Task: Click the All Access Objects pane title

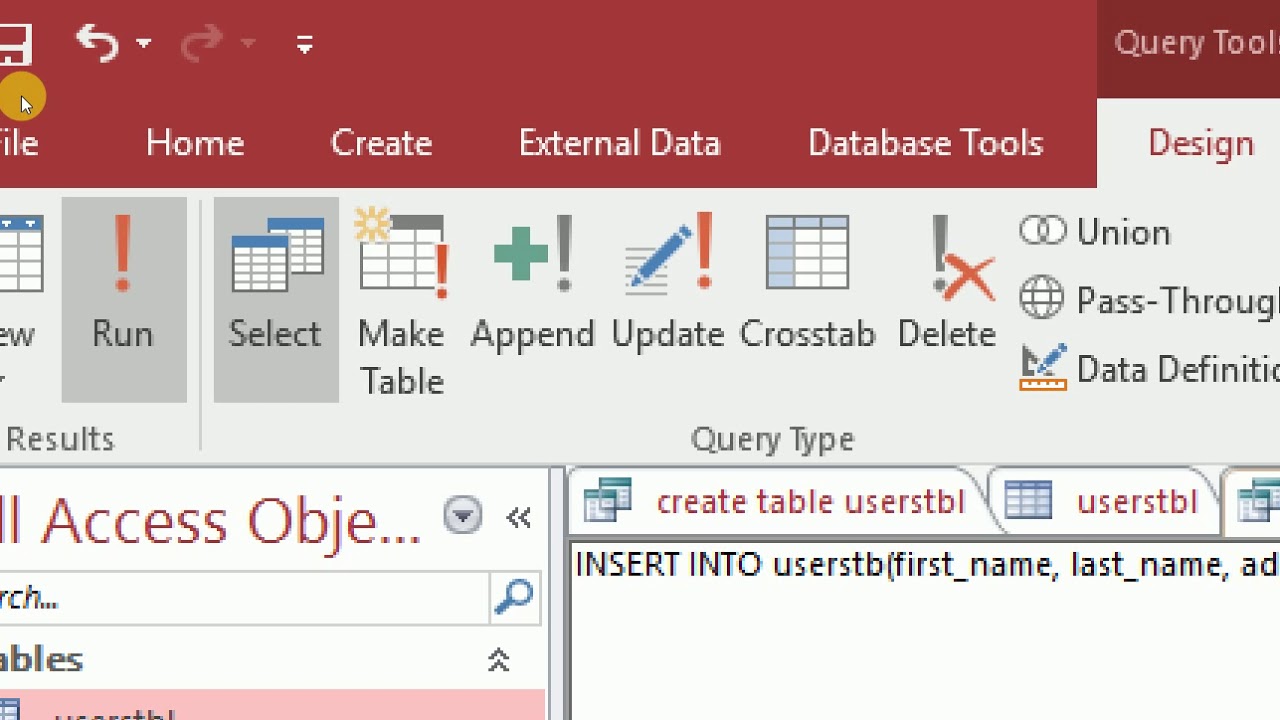Action: (211, 520)
